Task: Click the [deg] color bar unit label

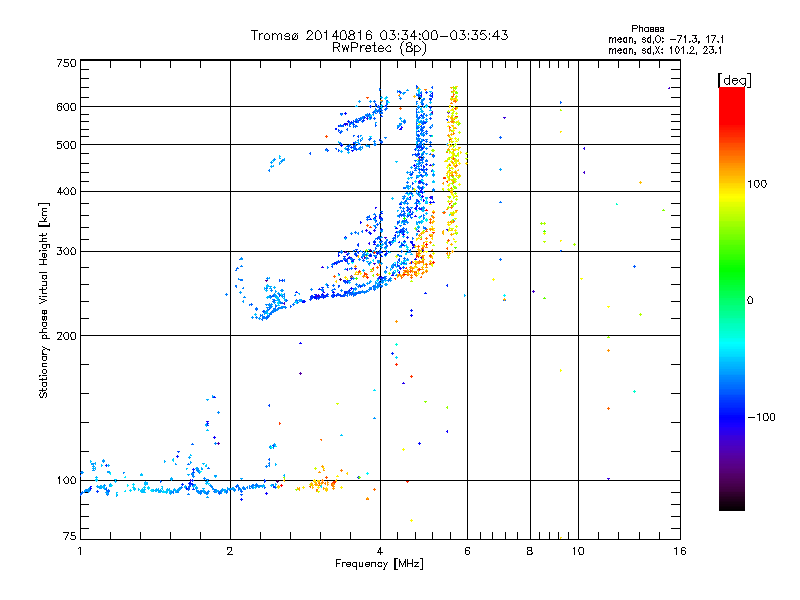Action: click(x=734, y=80)
